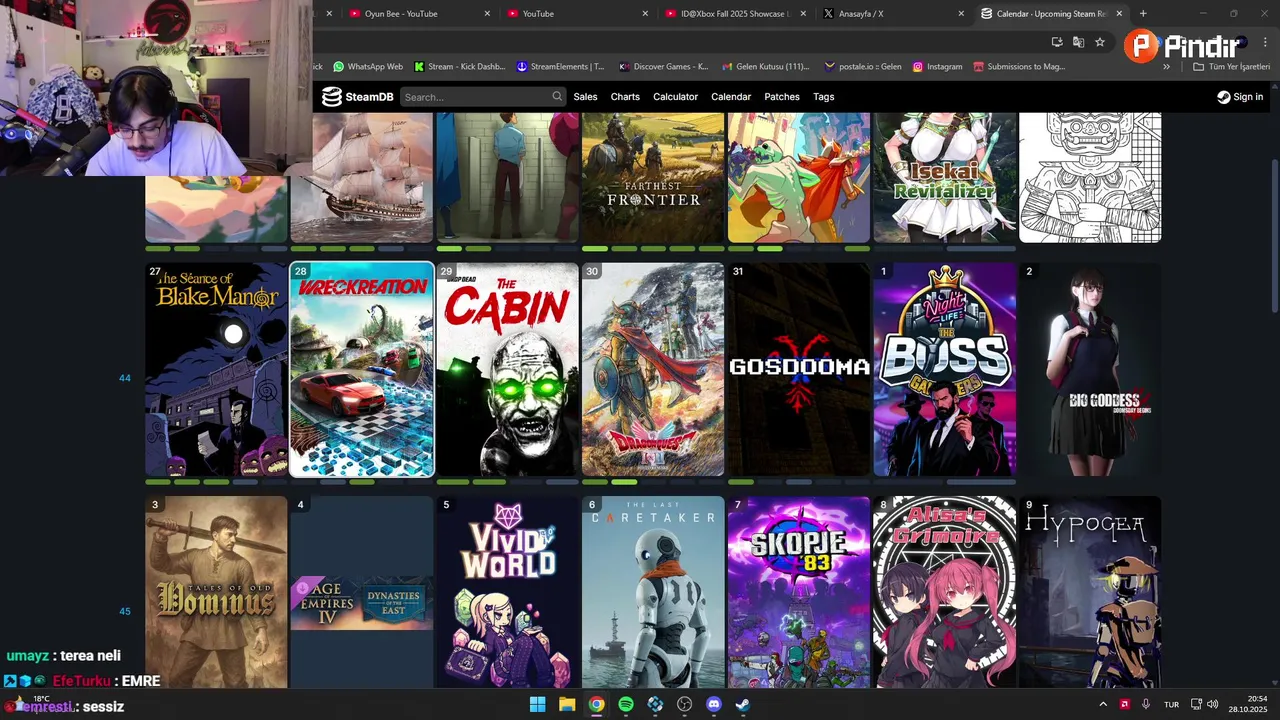Click the TUR keyboard language indicator
The image size is (1280, 720).
[1171, 704]
